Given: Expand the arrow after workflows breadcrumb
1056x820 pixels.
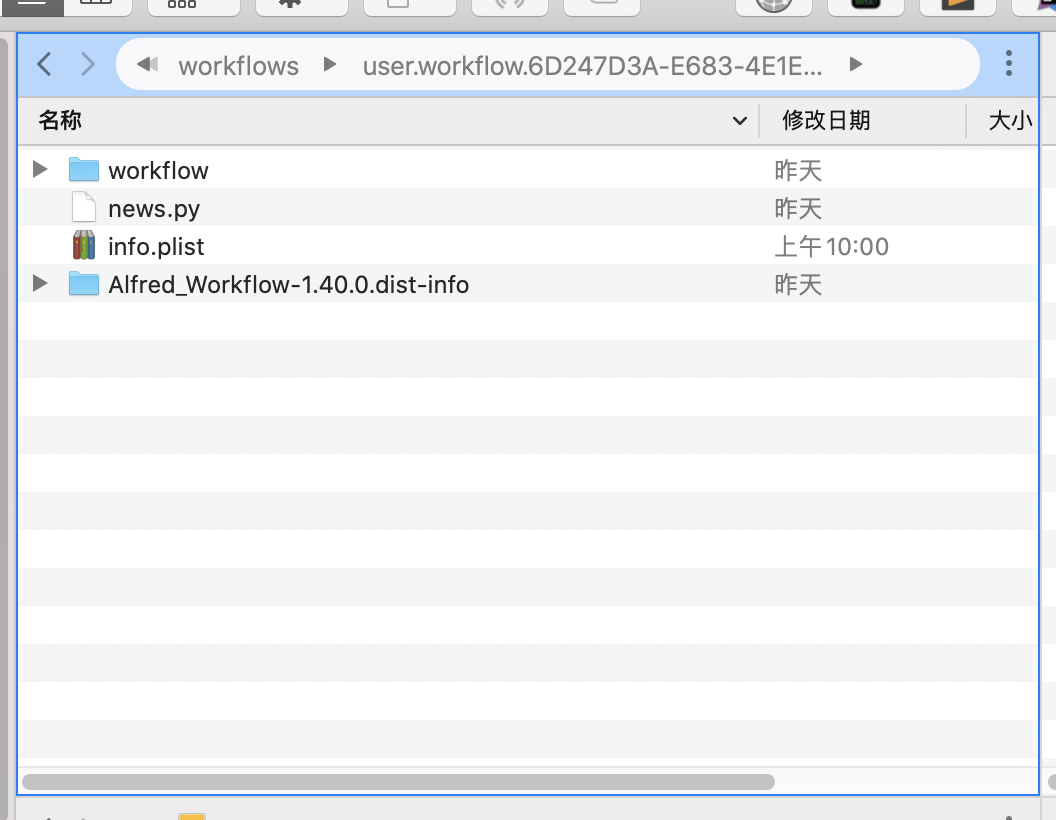Looking at the screenshot, I should (x=330, y=65).
